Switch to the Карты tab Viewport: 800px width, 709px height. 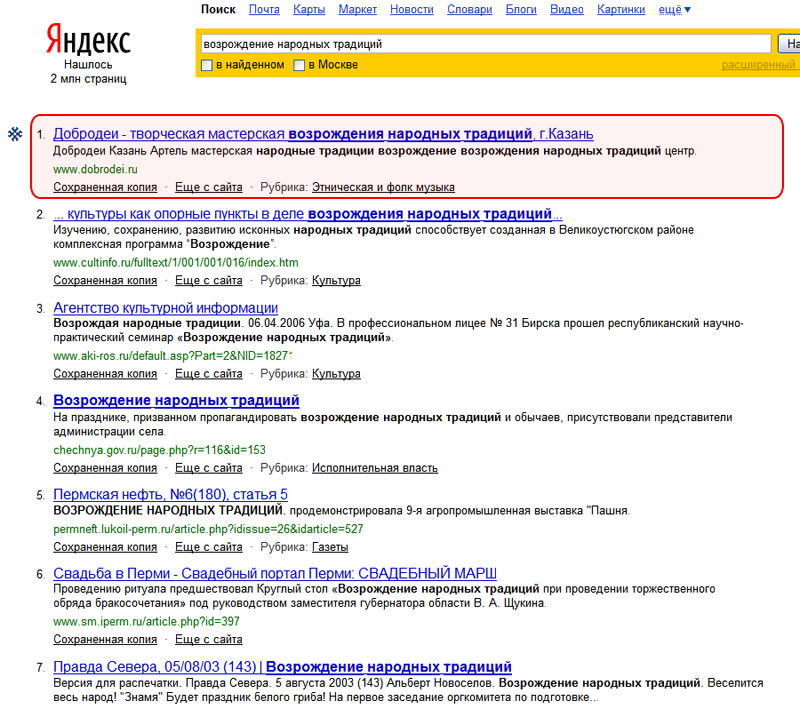pyautogui.click(x=309, y=10)
